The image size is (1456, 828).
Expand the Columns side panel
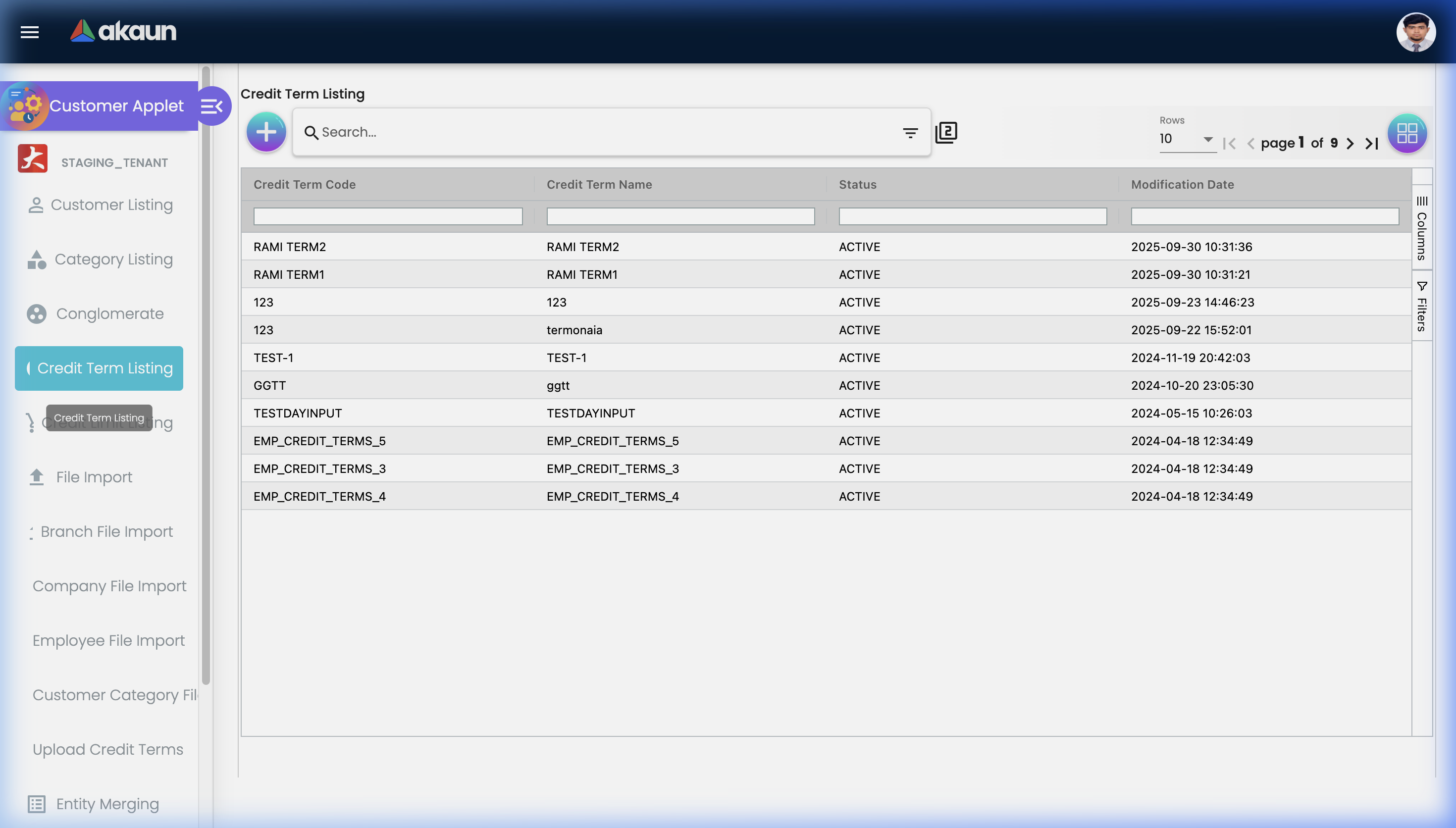click(x=1422, y=226)
